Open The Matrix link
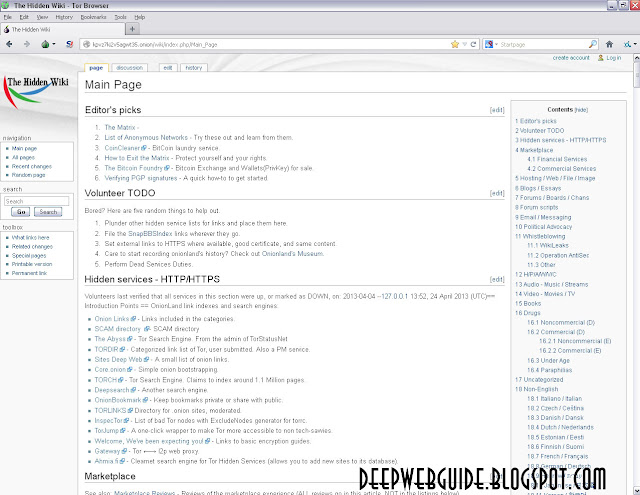Screen dimensions: 640x495 point(120,127)
